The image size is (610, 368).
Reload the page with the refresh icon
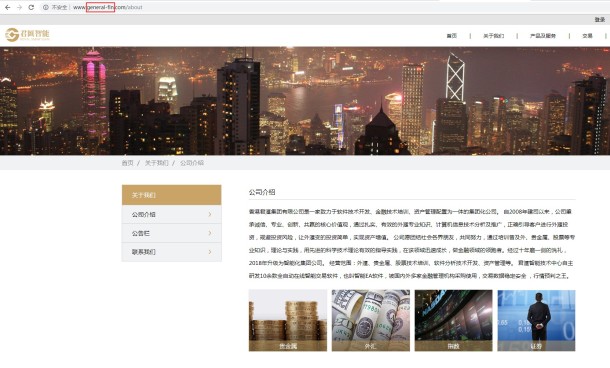point(31,7)
